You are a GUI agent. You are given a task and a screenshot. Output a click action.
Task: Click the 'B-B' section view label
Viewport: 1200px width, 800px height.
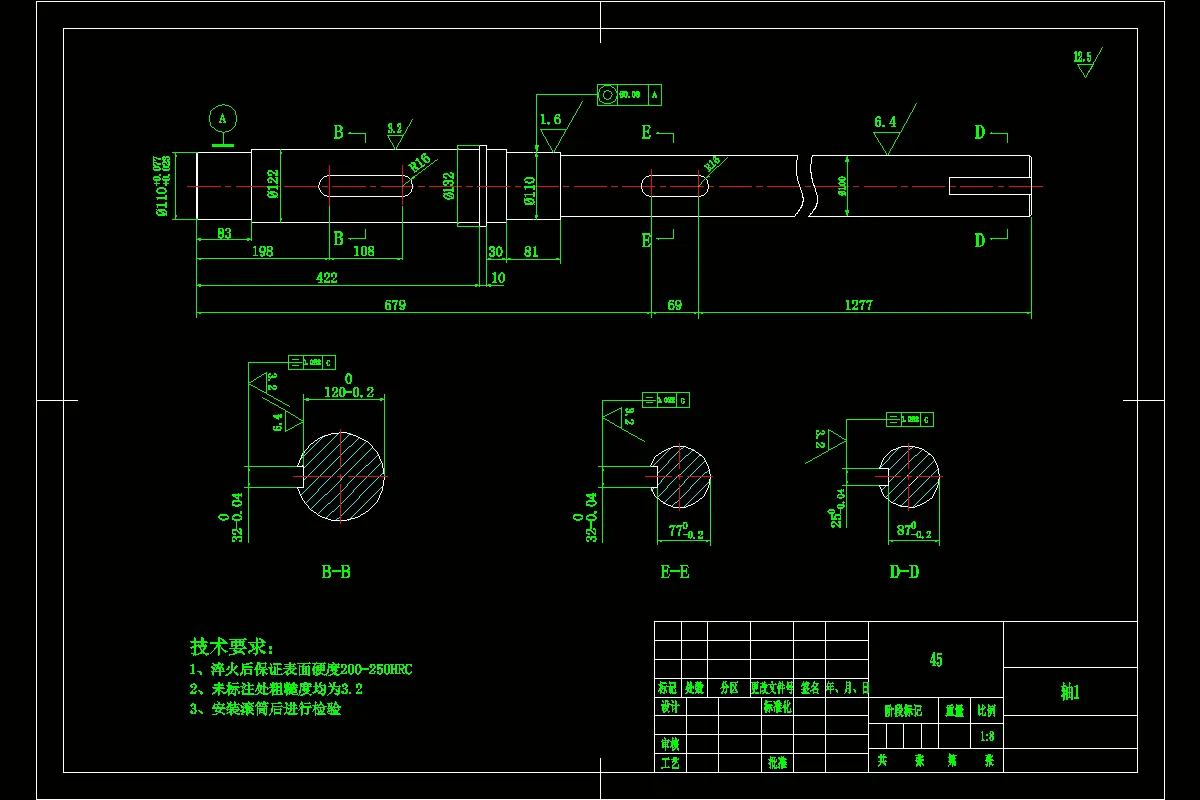(336, 573)
